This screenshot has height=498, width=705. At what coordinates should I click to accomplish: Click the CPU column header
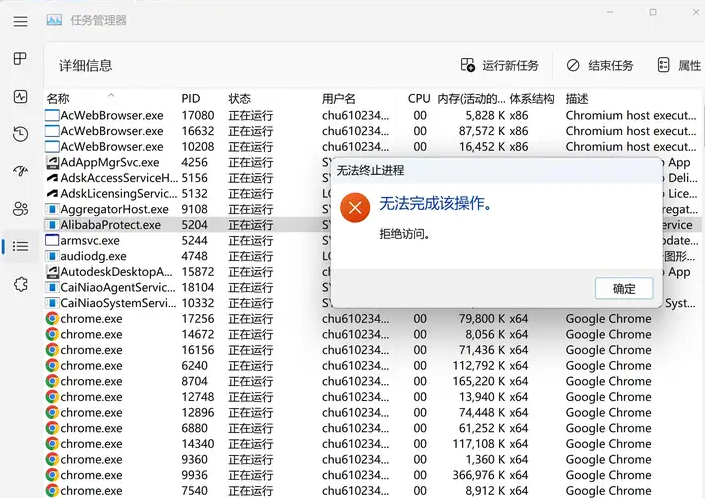pyautogui.click(x=419, y=99)
